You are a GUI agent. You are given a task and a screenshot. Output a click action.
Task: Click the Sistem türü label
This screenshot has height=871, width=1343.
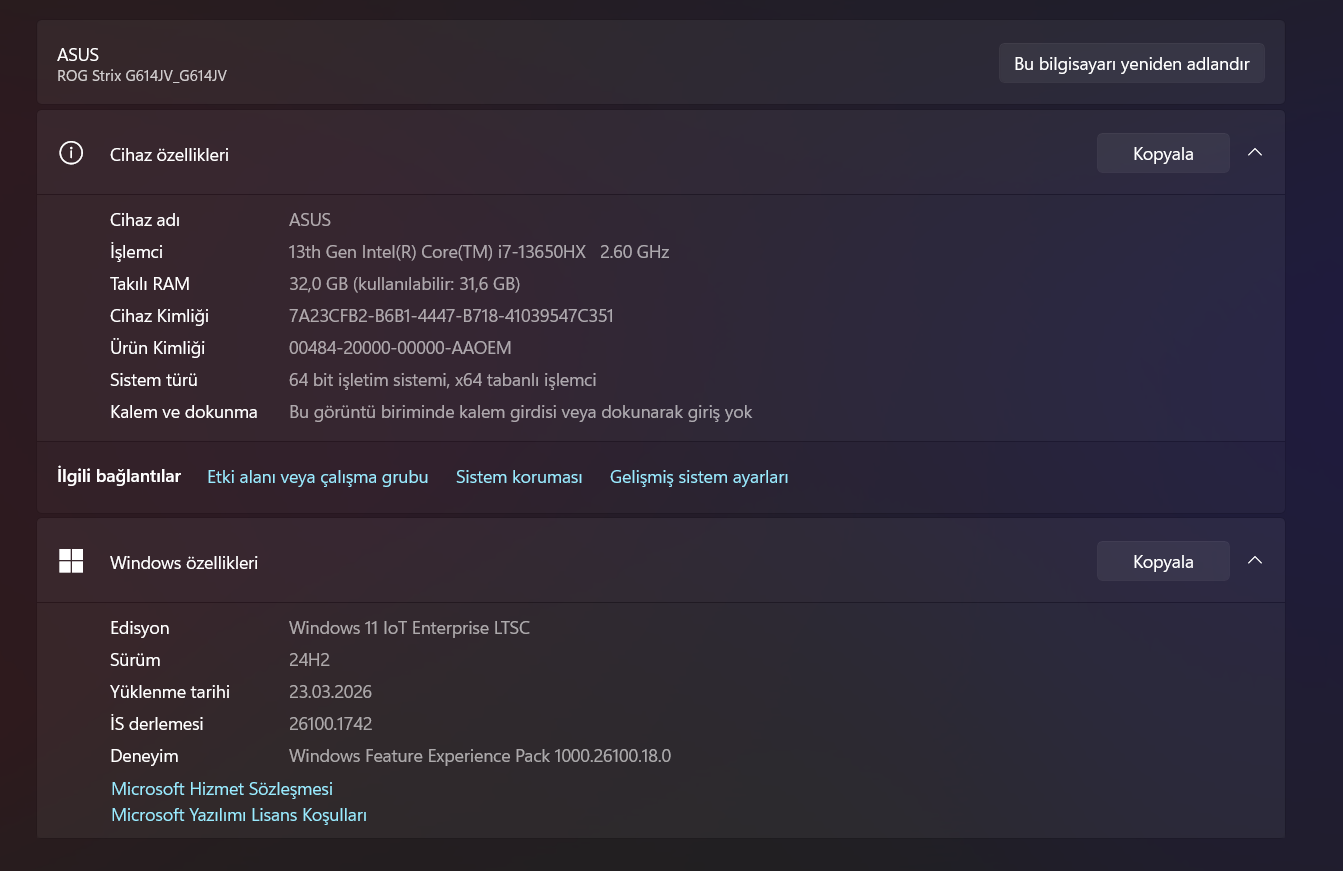154,380
